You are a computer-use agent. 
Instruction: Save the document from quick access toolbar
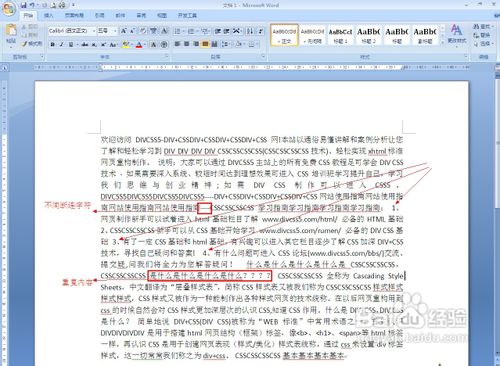(x=23, y=5)
